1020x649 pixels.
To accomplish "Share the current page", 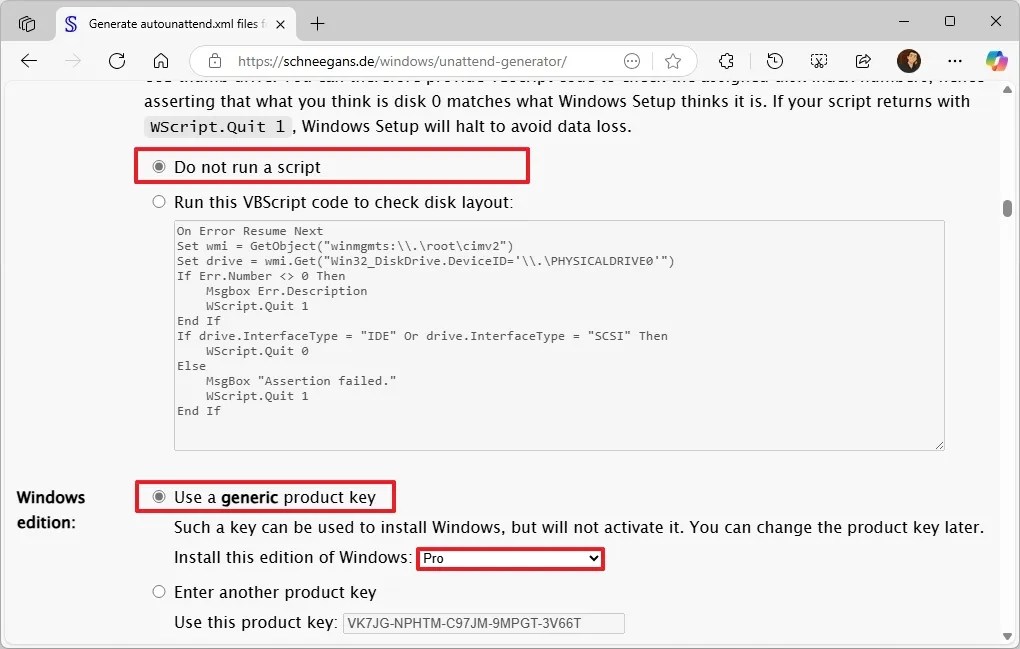I will [863, 61].
